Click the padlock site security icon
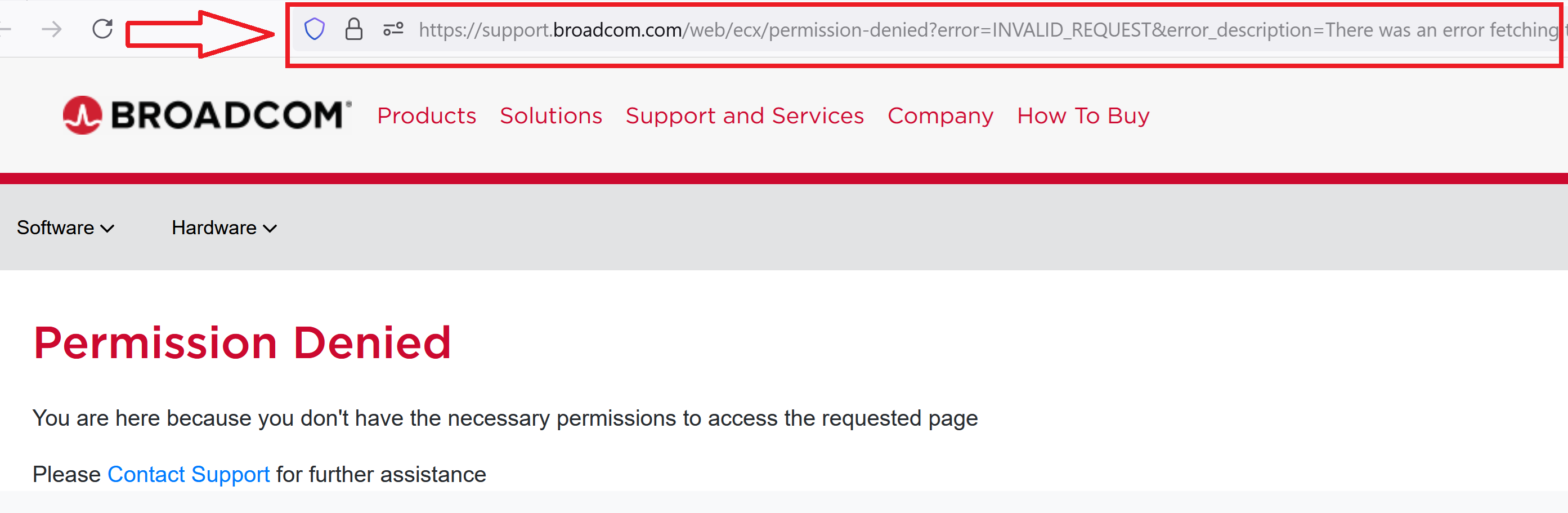Image resolution: width=1568 pixels, height=513 pixels. pyautogui.click(x=353, y=29)
